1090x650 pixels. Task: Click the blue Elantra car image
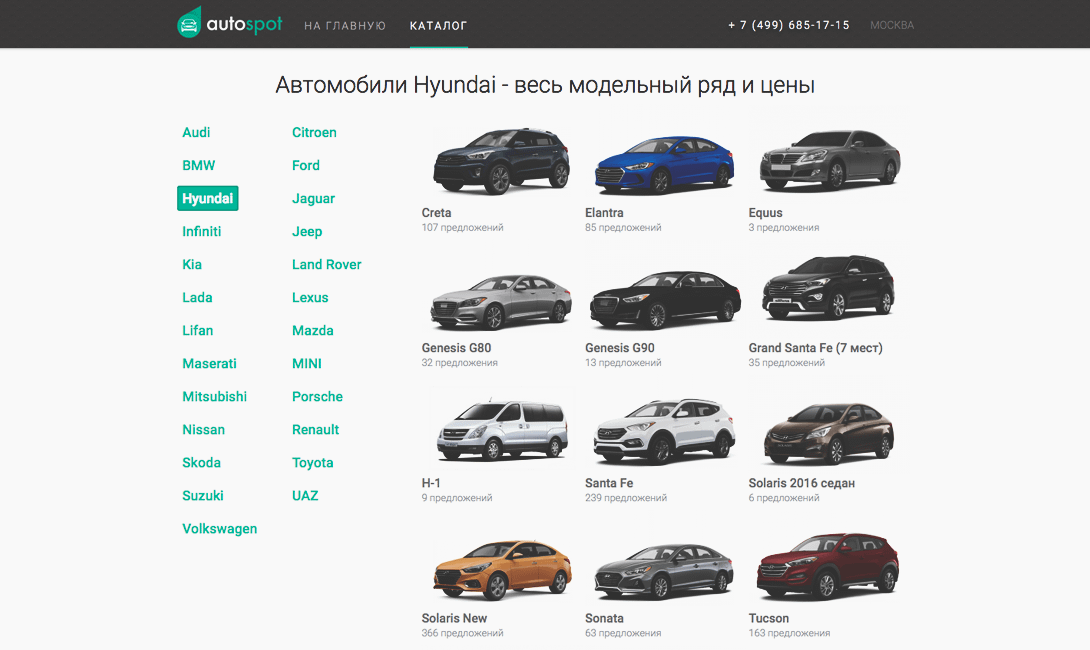[x=665, y=165]
